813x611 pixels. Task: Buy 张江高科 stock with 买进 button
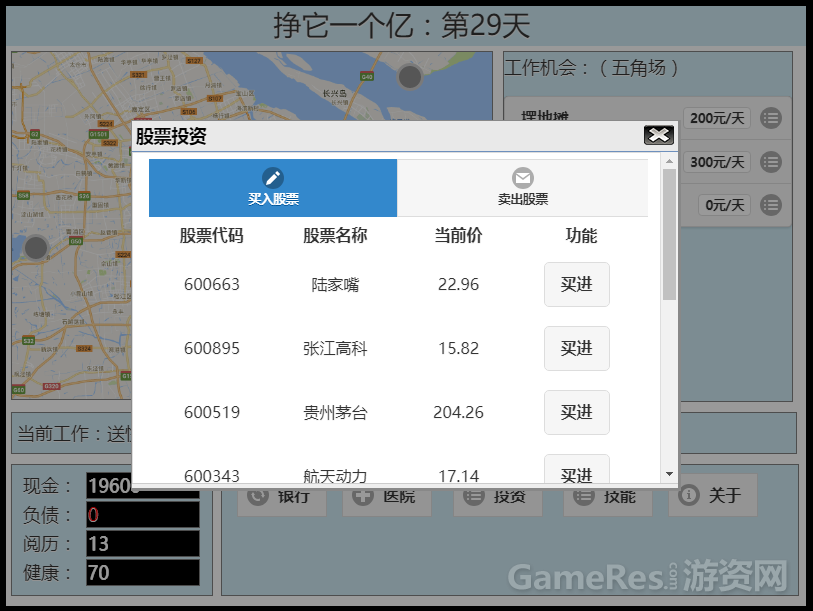click(576, 348)
